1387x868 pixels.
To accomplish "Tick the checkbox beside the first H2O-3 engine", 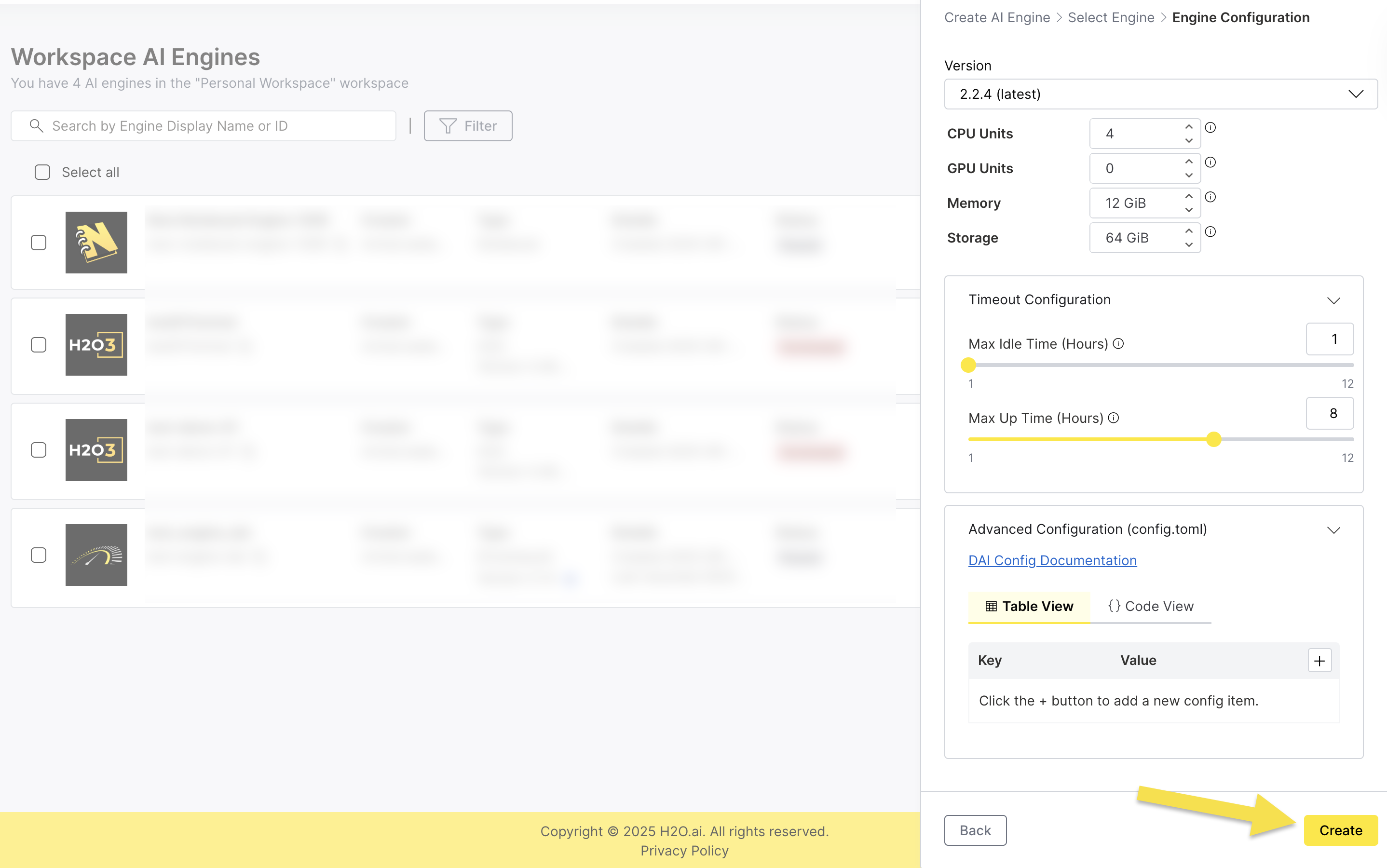I will 39,344.
